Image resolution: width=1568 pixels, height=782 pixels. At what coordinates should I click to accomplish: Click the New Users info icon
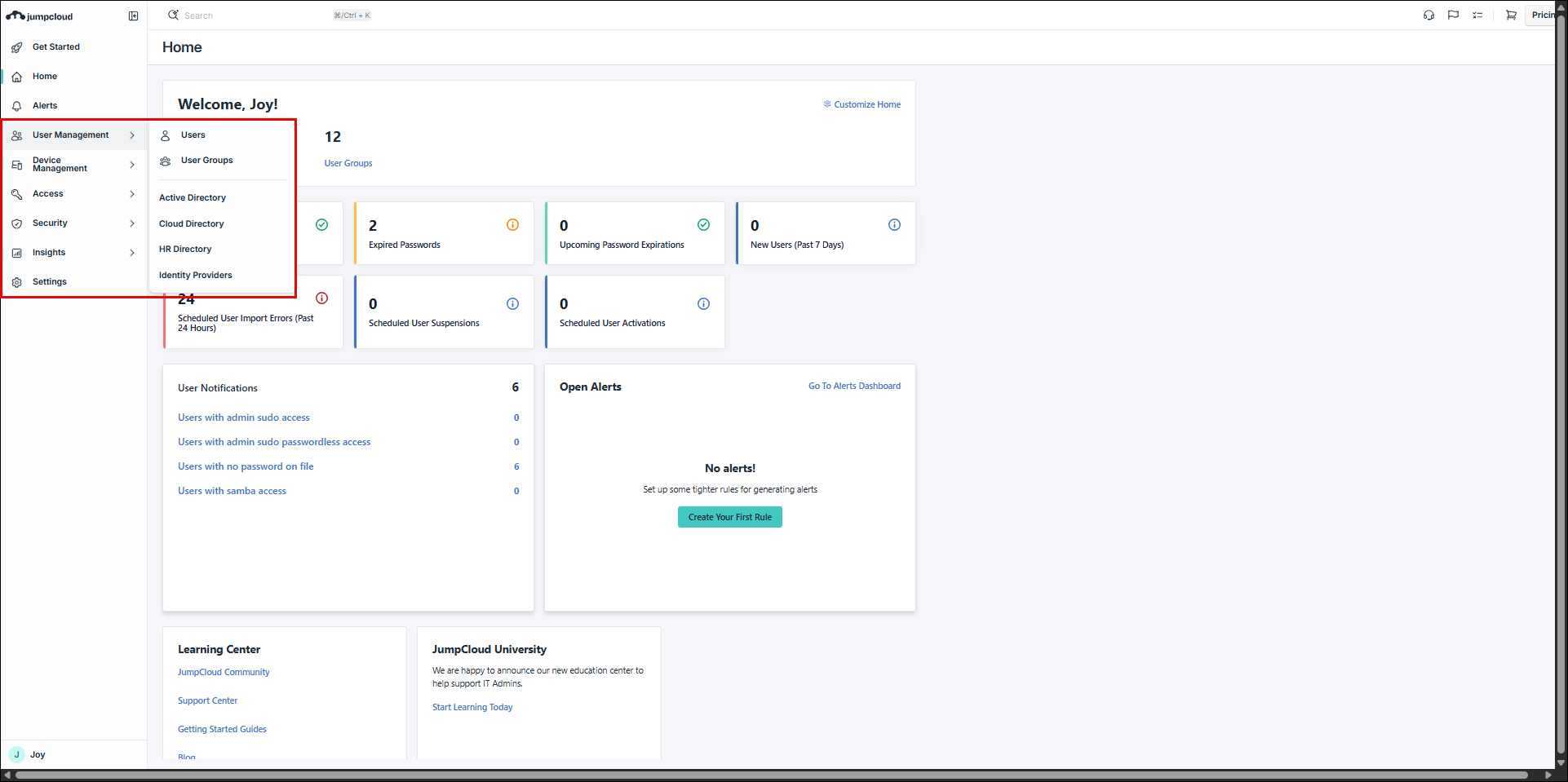tap(894, 225)
